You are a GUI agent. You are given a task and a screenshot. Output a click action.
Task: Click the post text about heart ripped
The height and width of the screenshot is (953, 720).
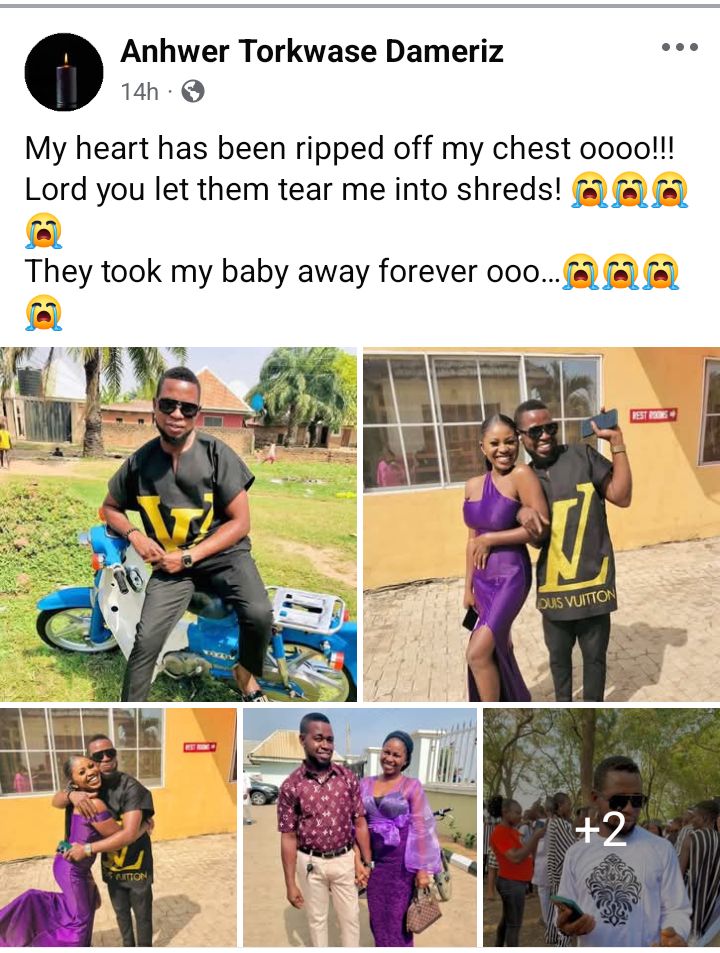pyautogui.click(x=349, y=149)
